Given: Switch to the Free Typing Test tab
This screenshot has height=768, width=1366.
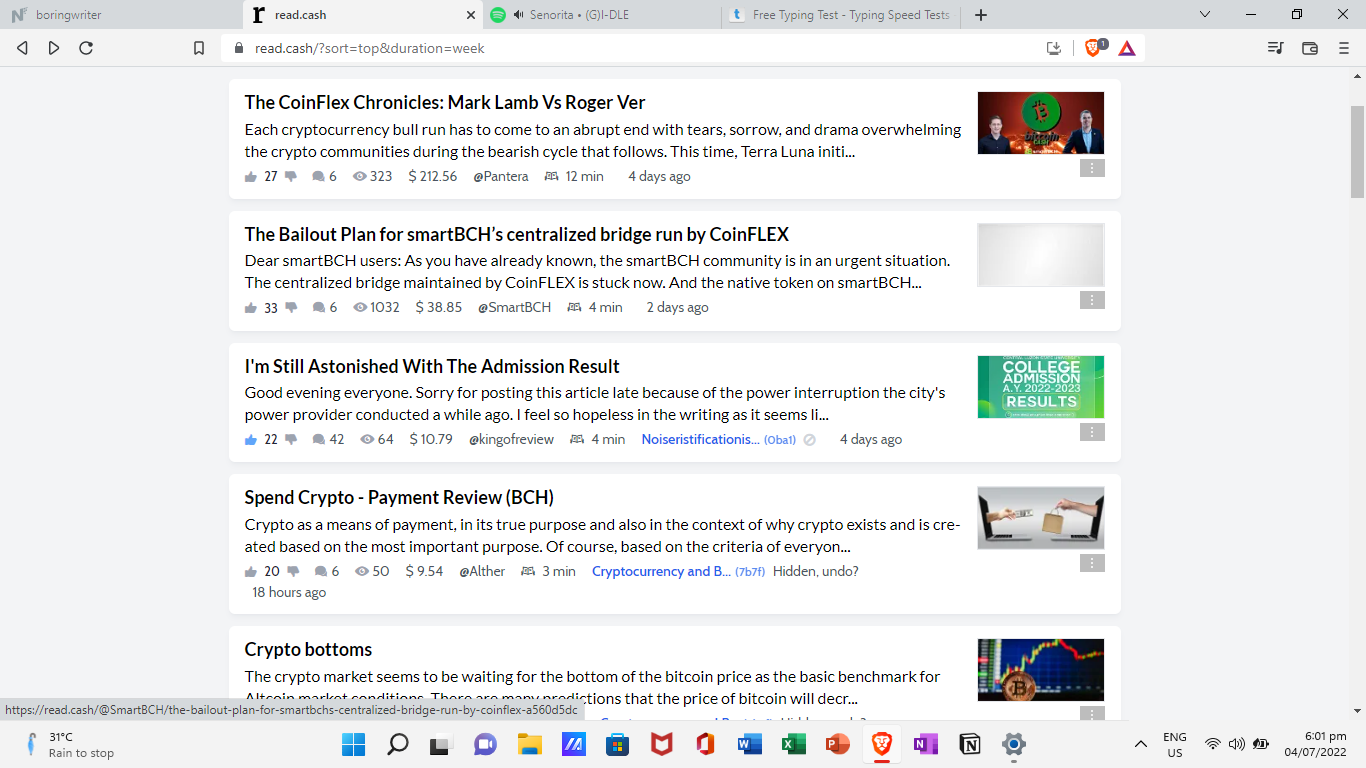Looking at the screenshot, I should point(842,15).
